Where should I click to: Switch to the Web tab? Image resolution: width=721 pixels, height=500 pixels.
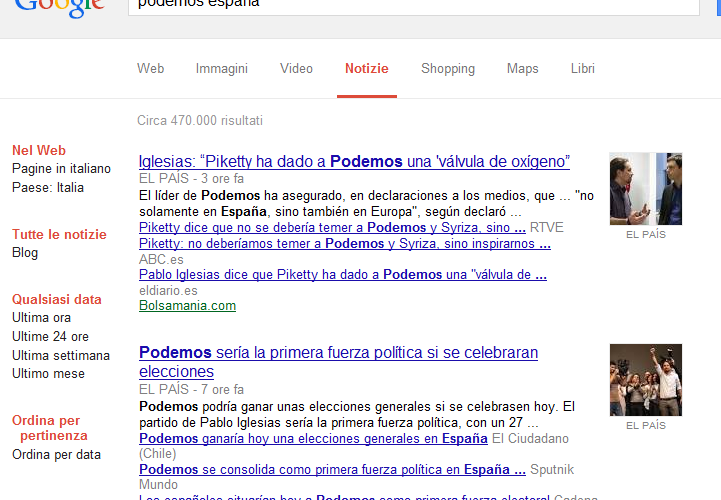150,69
